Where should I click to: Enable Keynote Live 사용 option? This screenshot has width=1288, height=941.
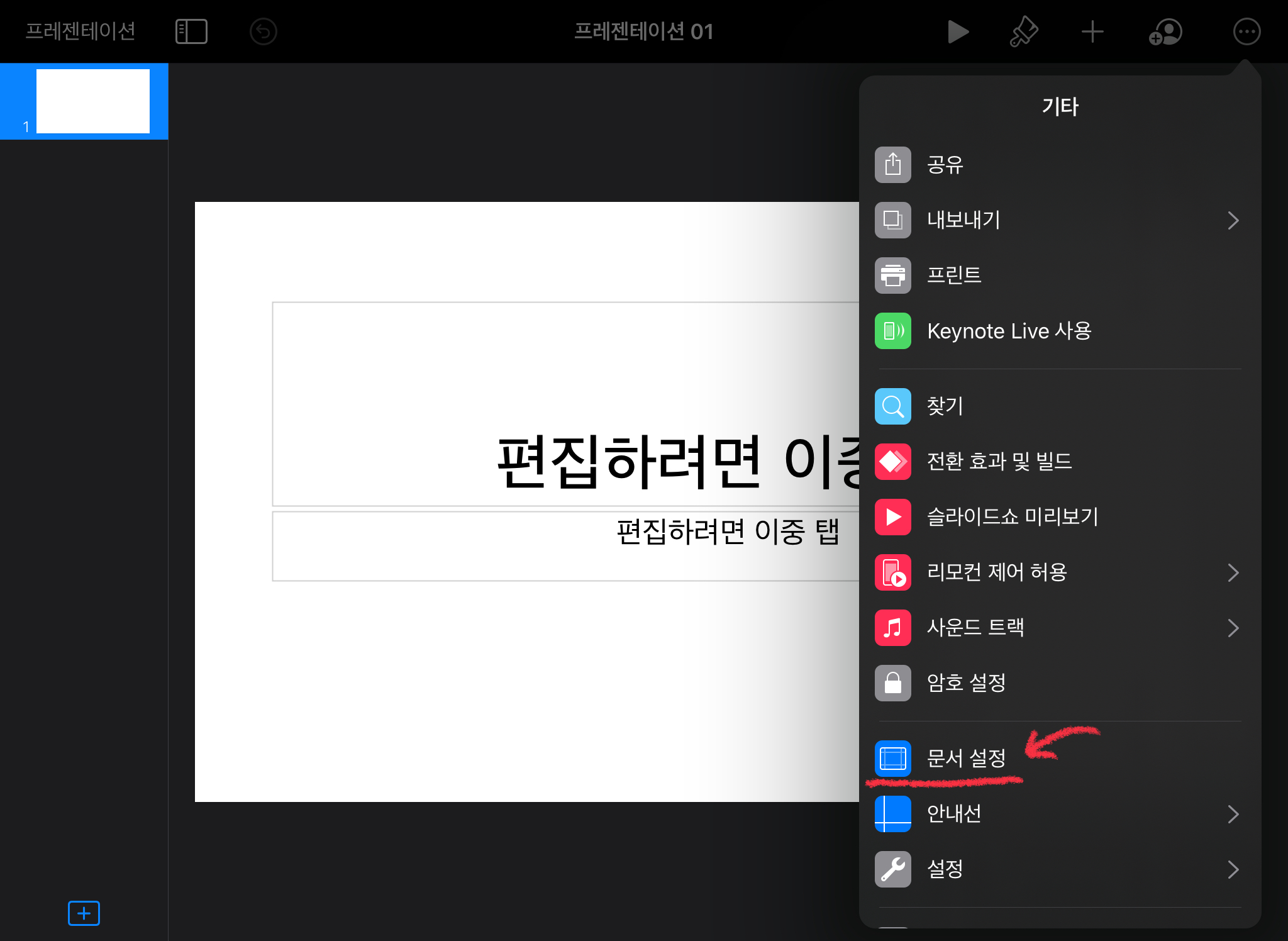tap(1009, 331)
